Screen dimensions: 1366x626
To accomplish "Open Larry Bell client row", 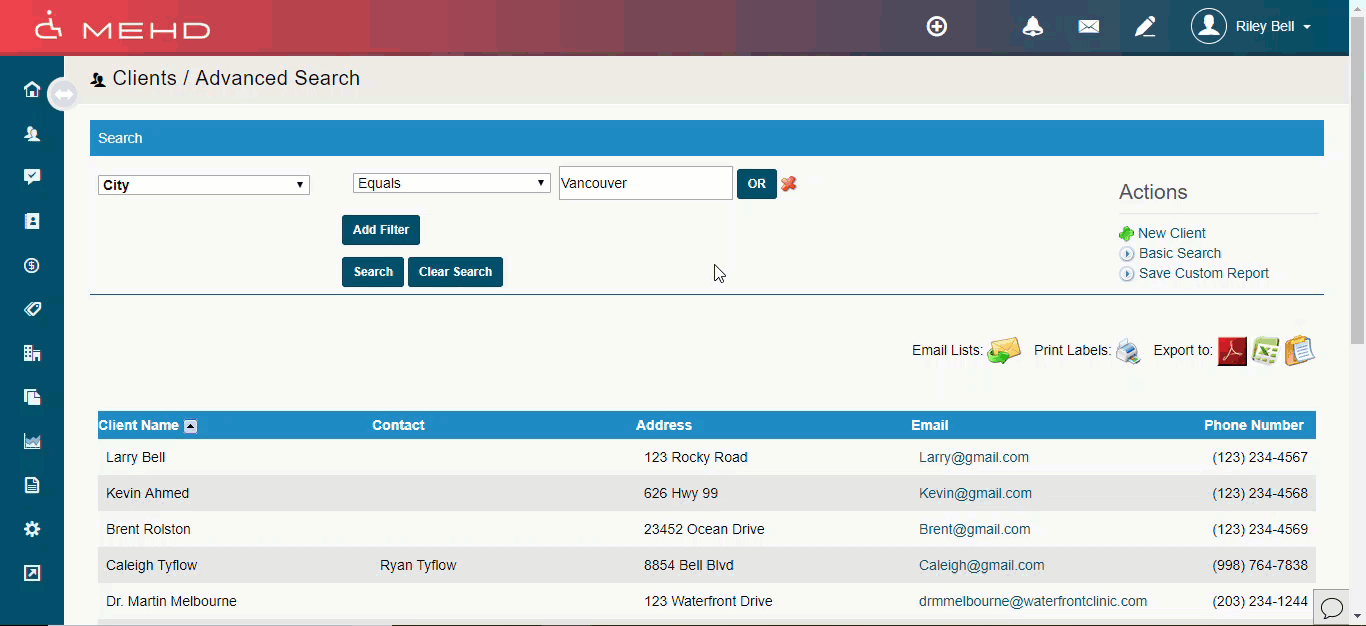I will click(707, 457).
